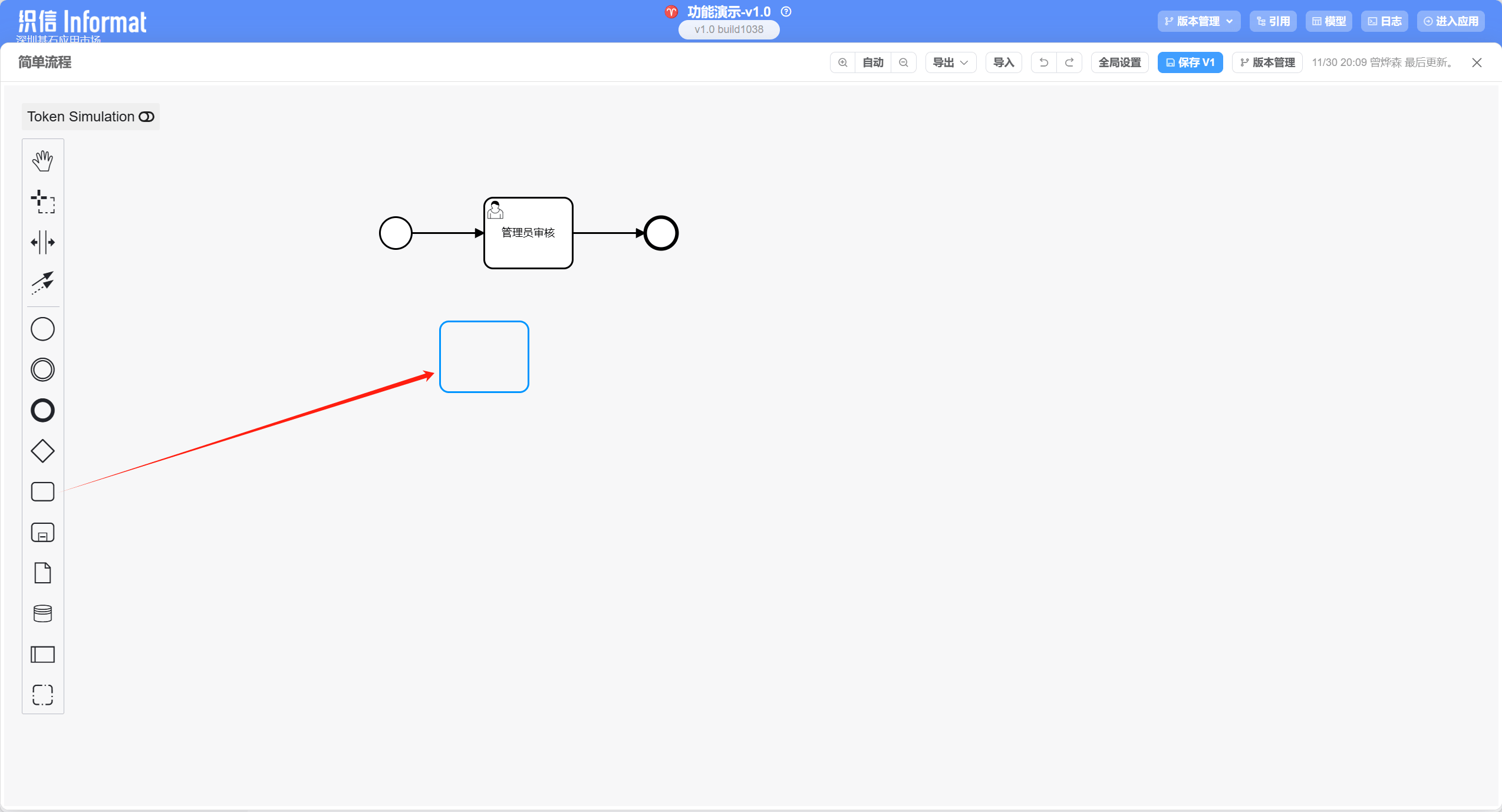Activate the space tool
The height and width of the screenshot is (812, 1502).
pos(42,242)
